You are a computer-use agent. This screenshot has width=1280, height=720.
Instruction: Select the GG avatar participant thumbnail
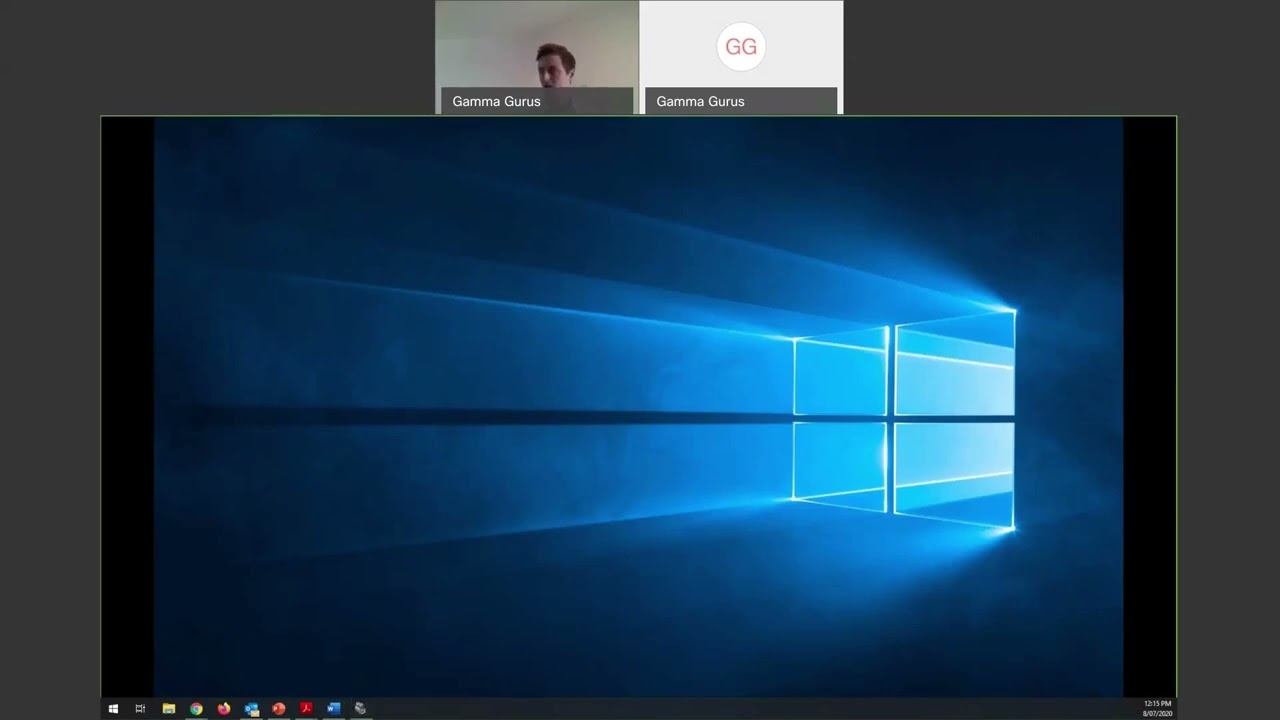[741, 57]
